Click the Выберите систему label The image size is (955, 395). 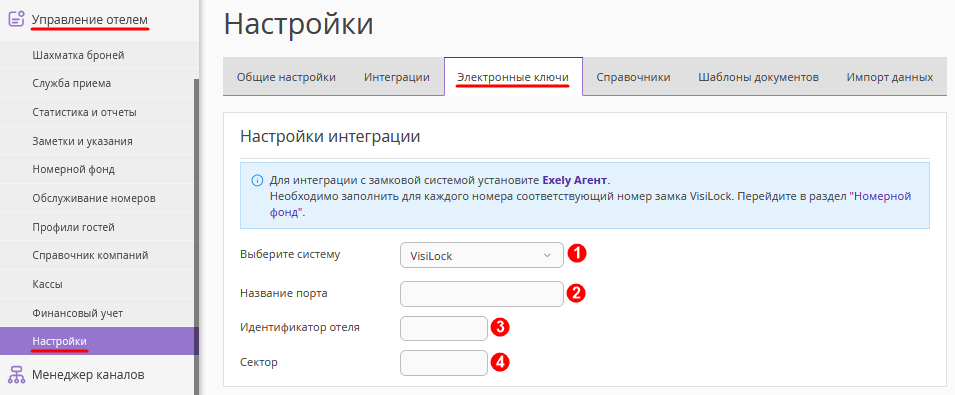pyautogui.click(x=290, y=254)
